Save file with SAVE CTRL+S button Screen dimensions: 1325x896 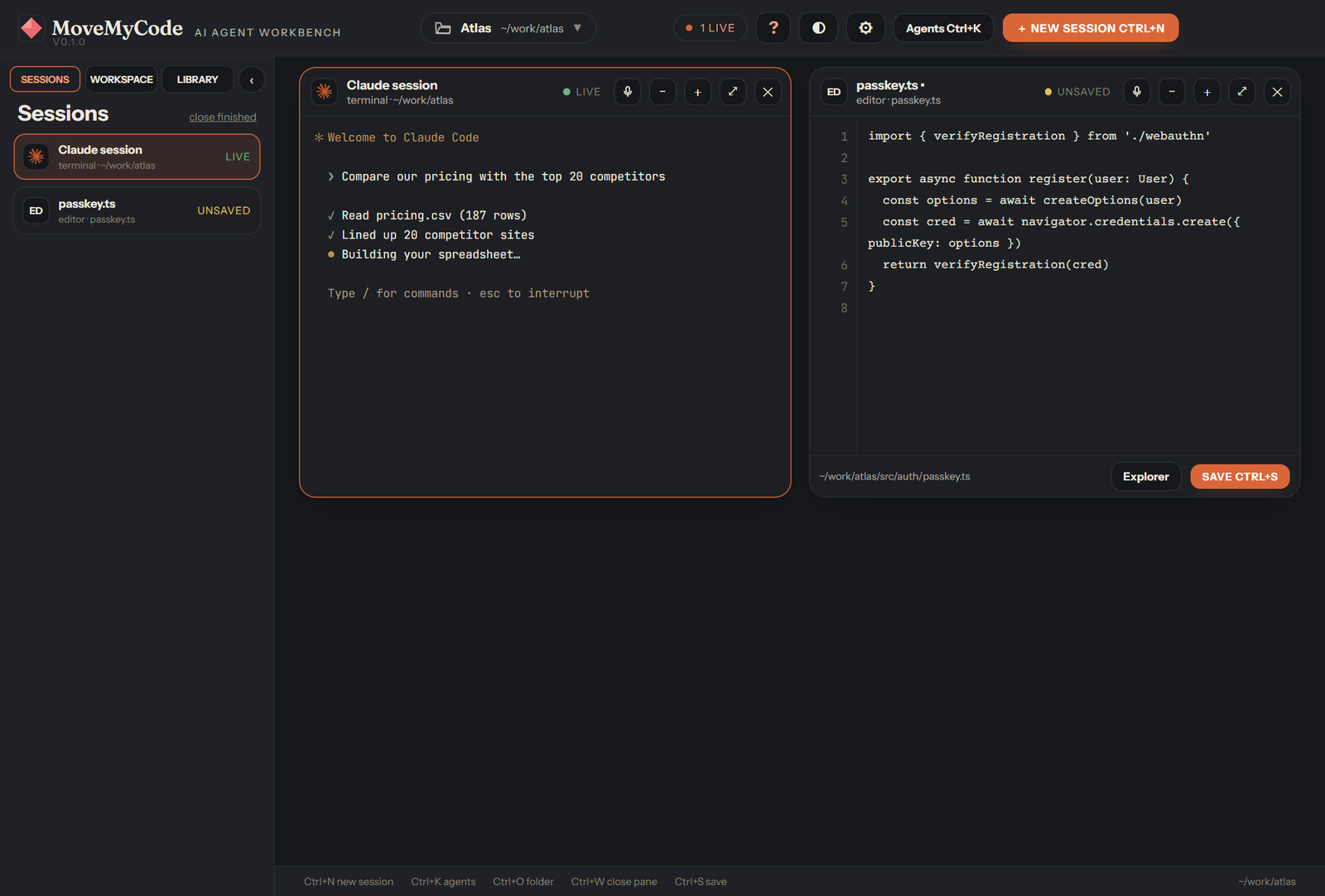click(x=1240, y=477)
